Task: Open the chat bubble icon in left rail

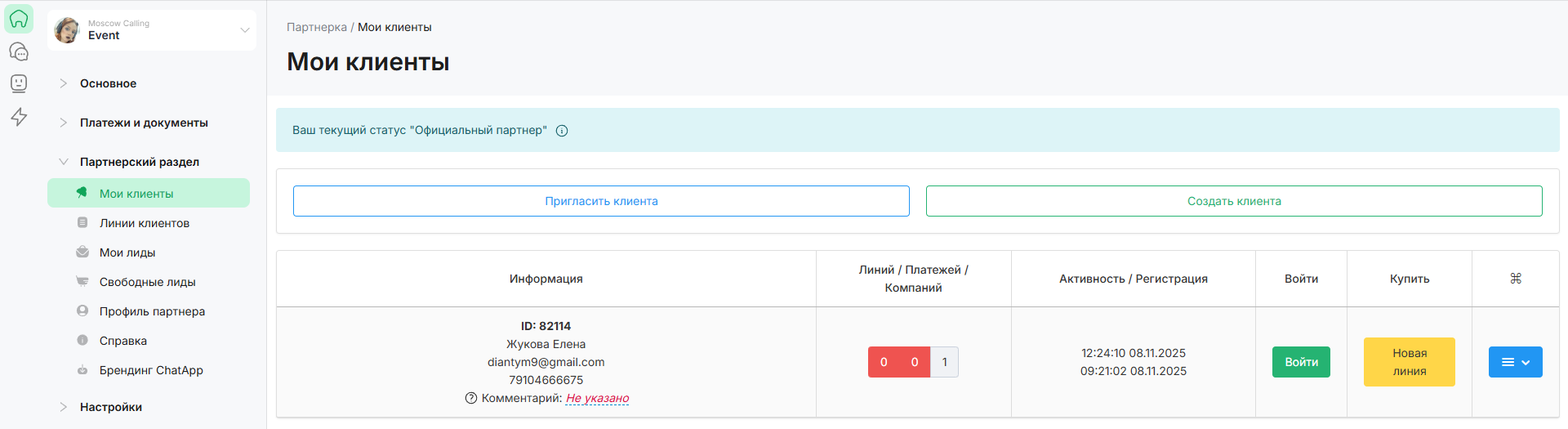Action: [19, 51]
